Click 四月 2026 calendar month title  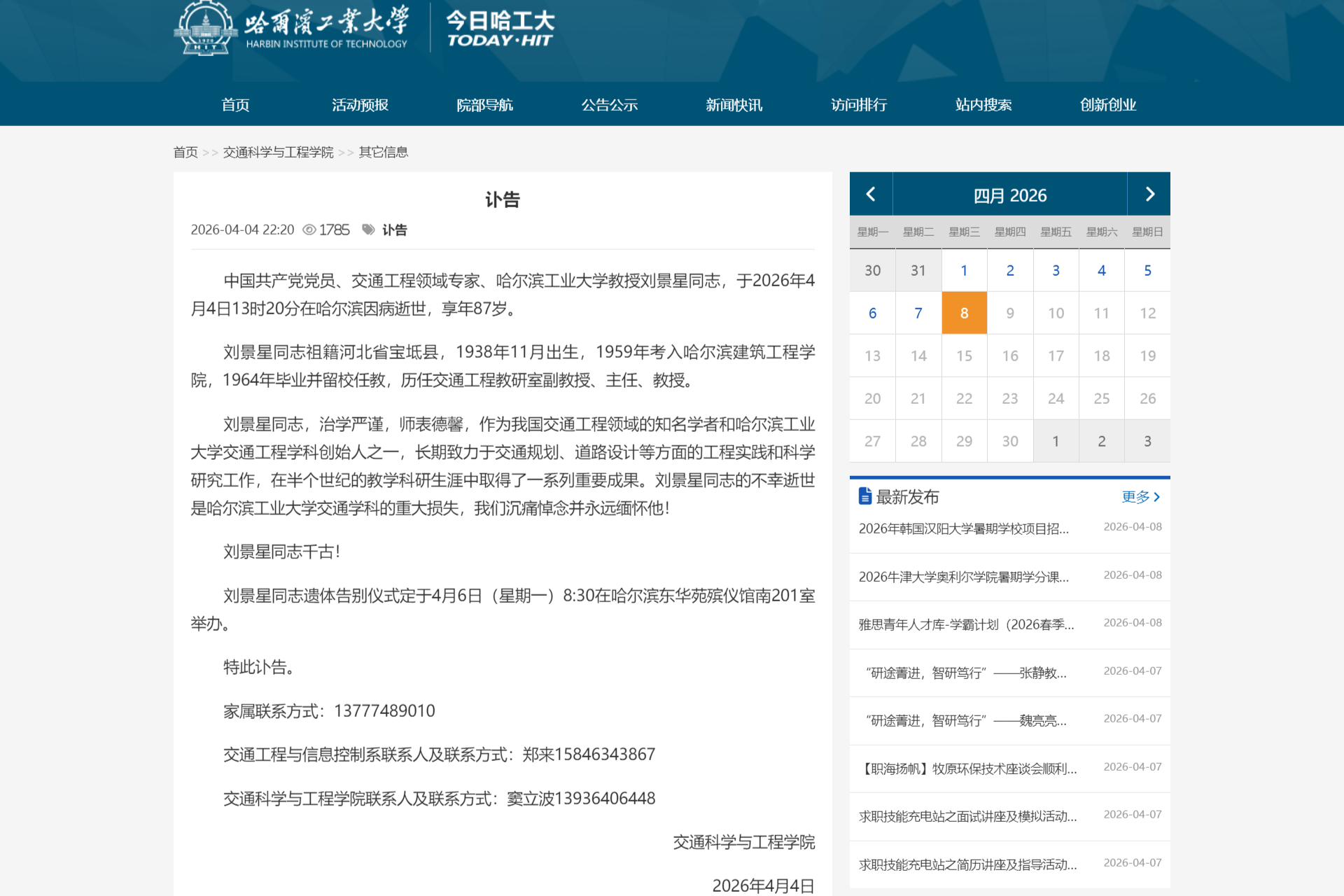pos(1009,195)
